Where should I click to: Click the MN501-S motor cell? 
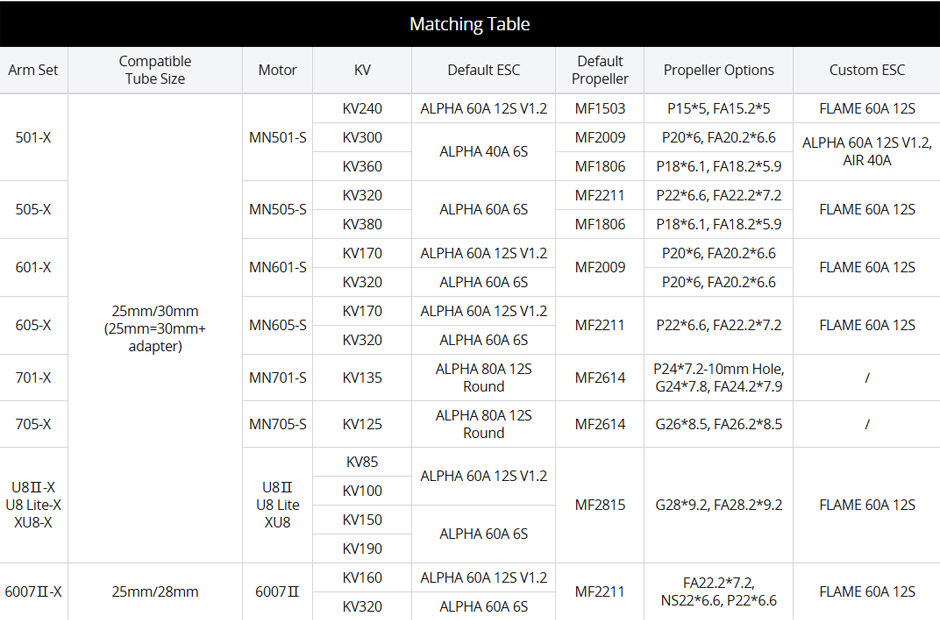pyautogui.click(x=277, y=137)
